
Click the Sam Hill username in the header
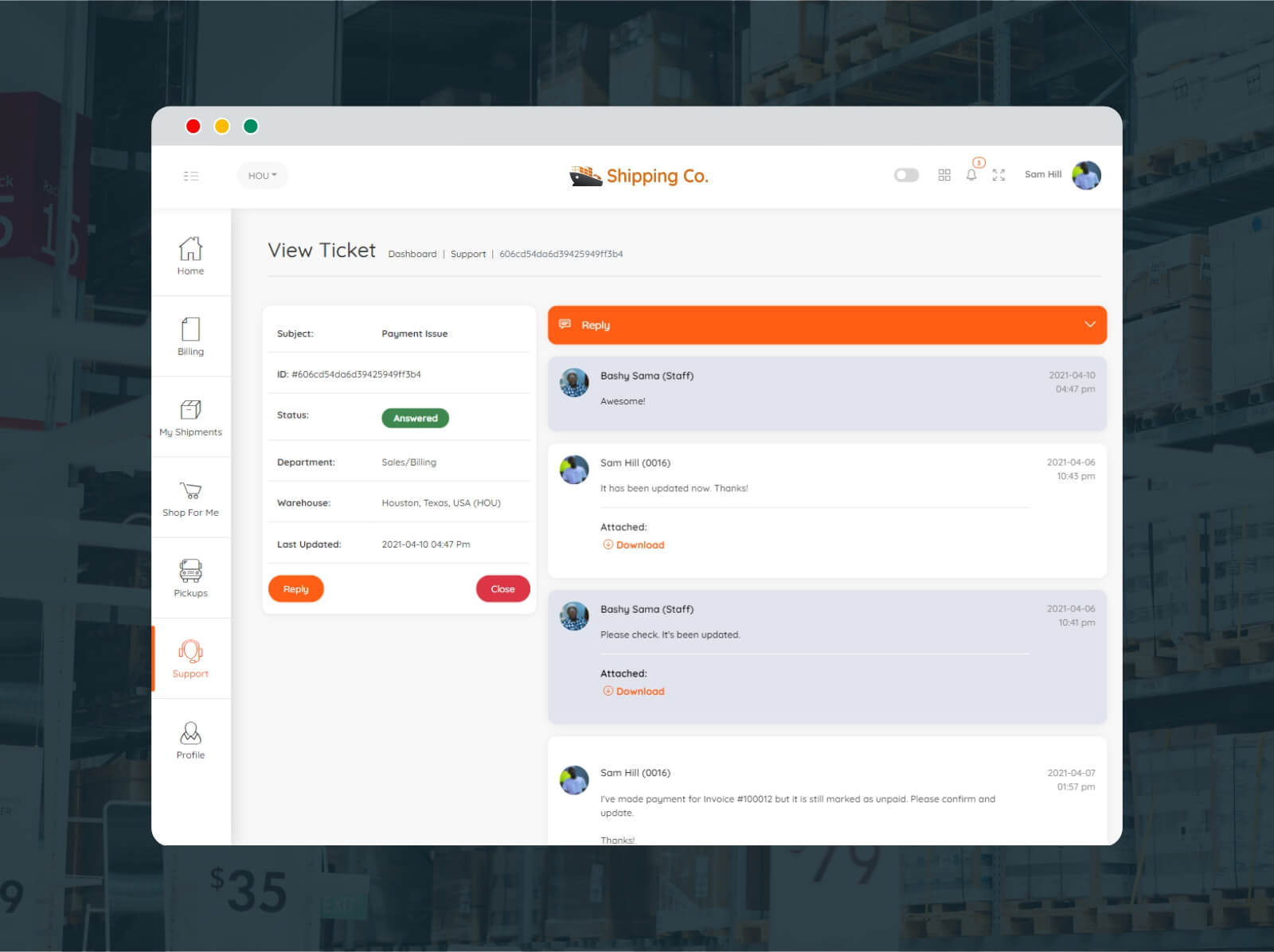click(1043, 174)
